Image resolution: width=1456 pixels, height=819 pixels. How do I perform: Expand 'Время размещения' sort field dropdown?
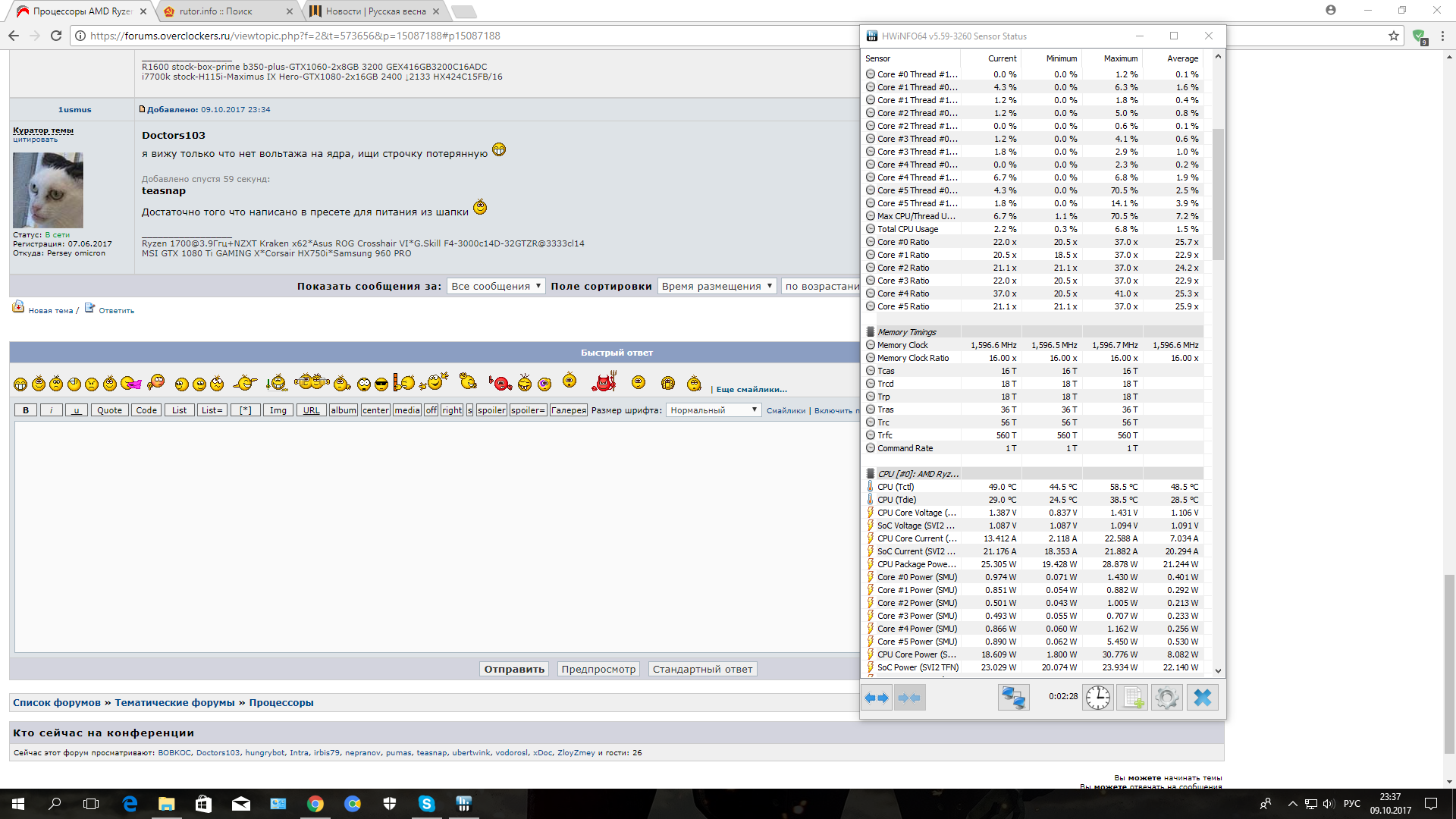click(x=717, y=286)
